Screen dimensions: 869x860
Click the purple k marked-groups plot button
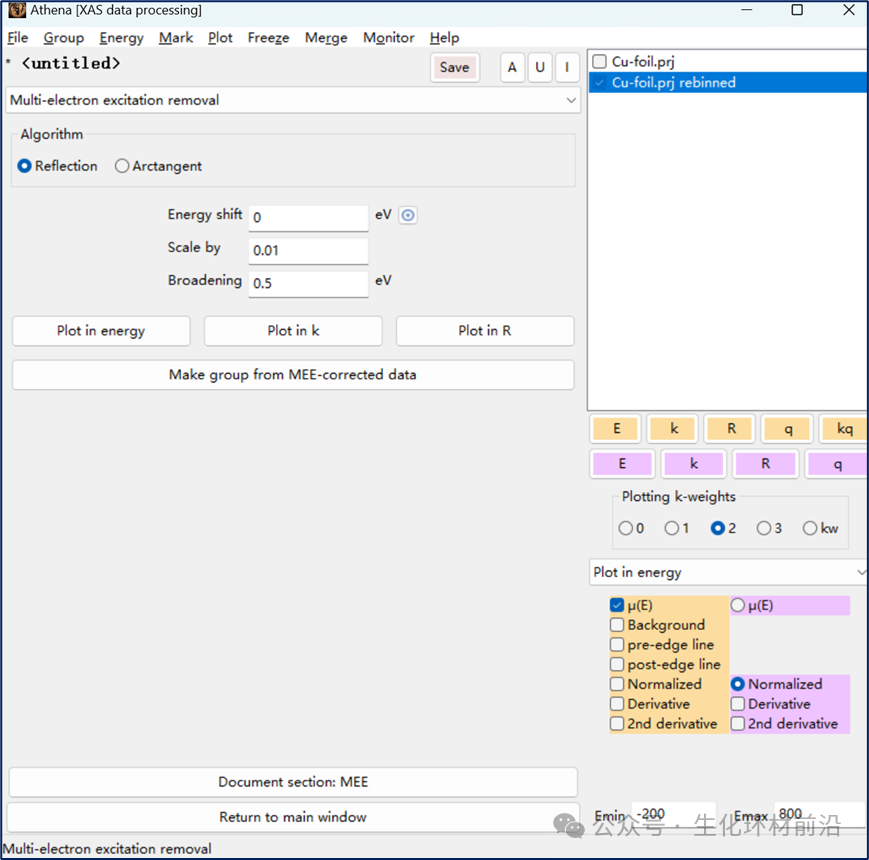[x=694, y=464]
